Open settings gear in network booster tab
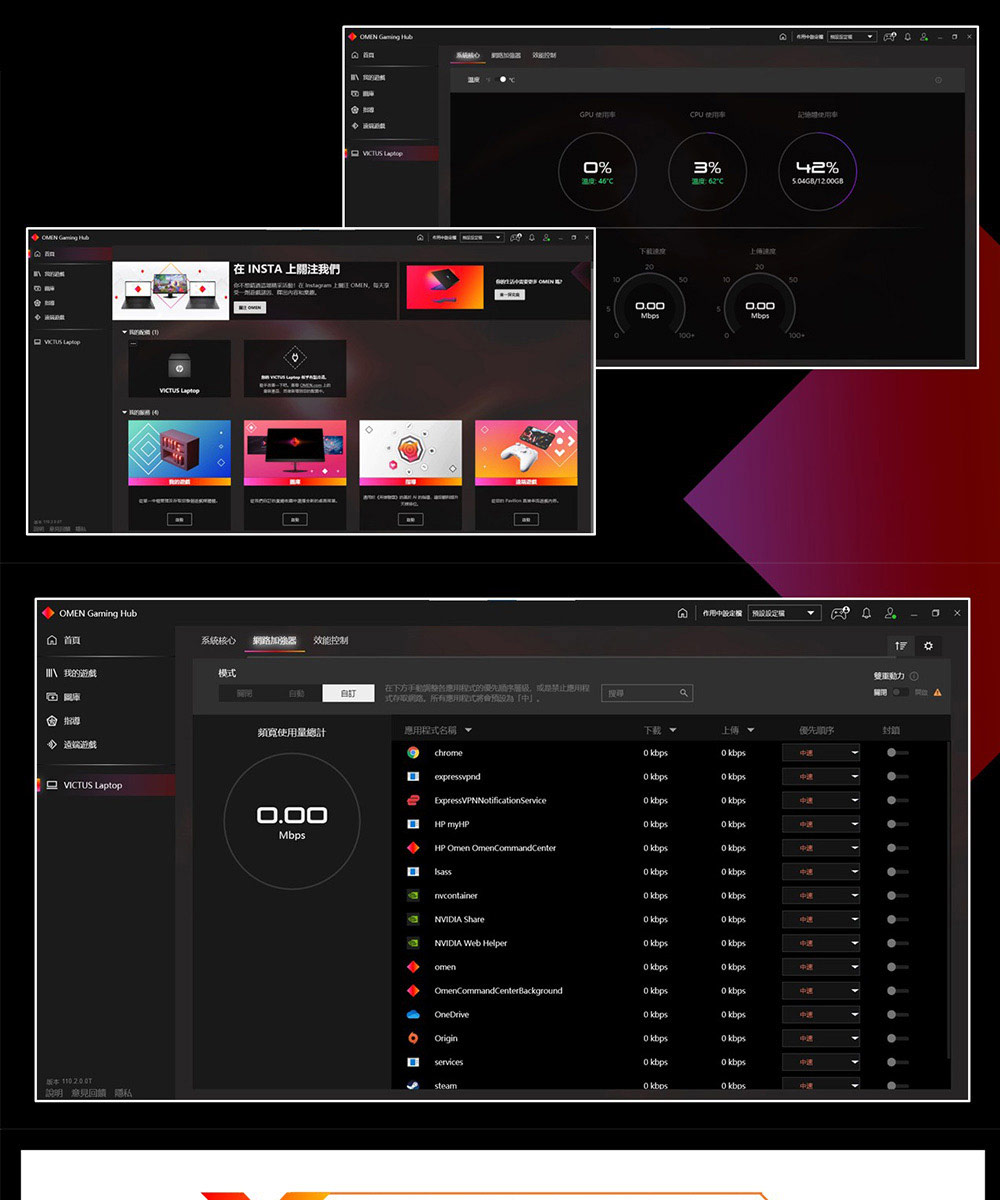 click(x=928, y=646)
